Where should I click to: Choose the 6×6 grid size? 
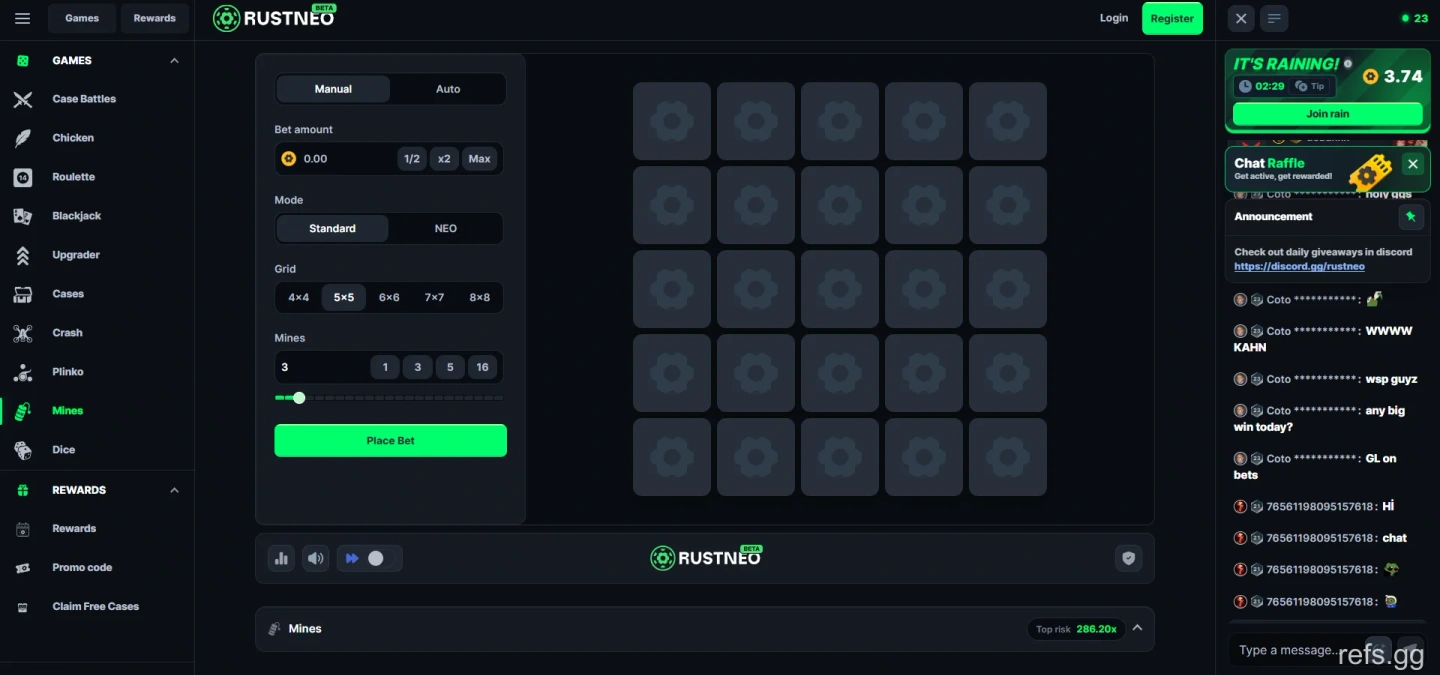389,297
